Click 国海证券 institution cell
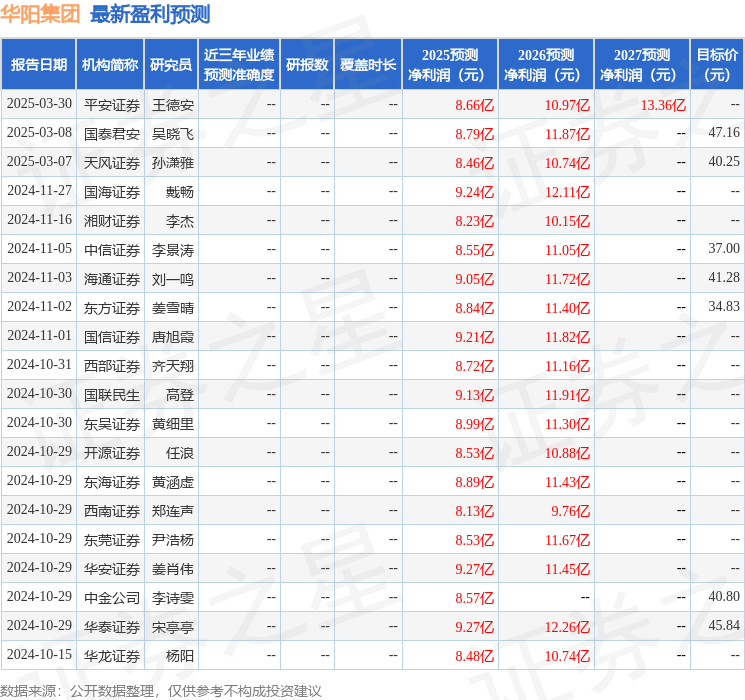The height and width of the screenshot is (700, 745). click(x=112, y=192)
